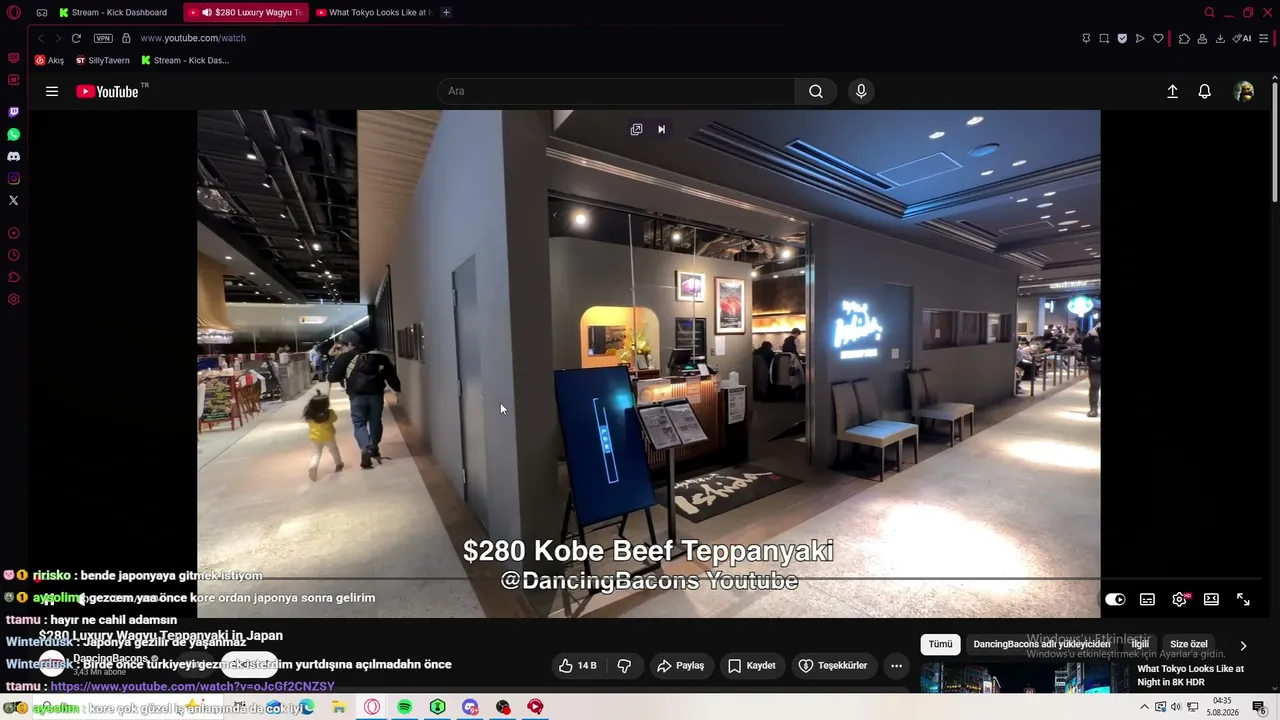Viewport: 1280px width, 720px height.
Task: Click the Teşekkürler thanks button
Action: click(832, 665)
